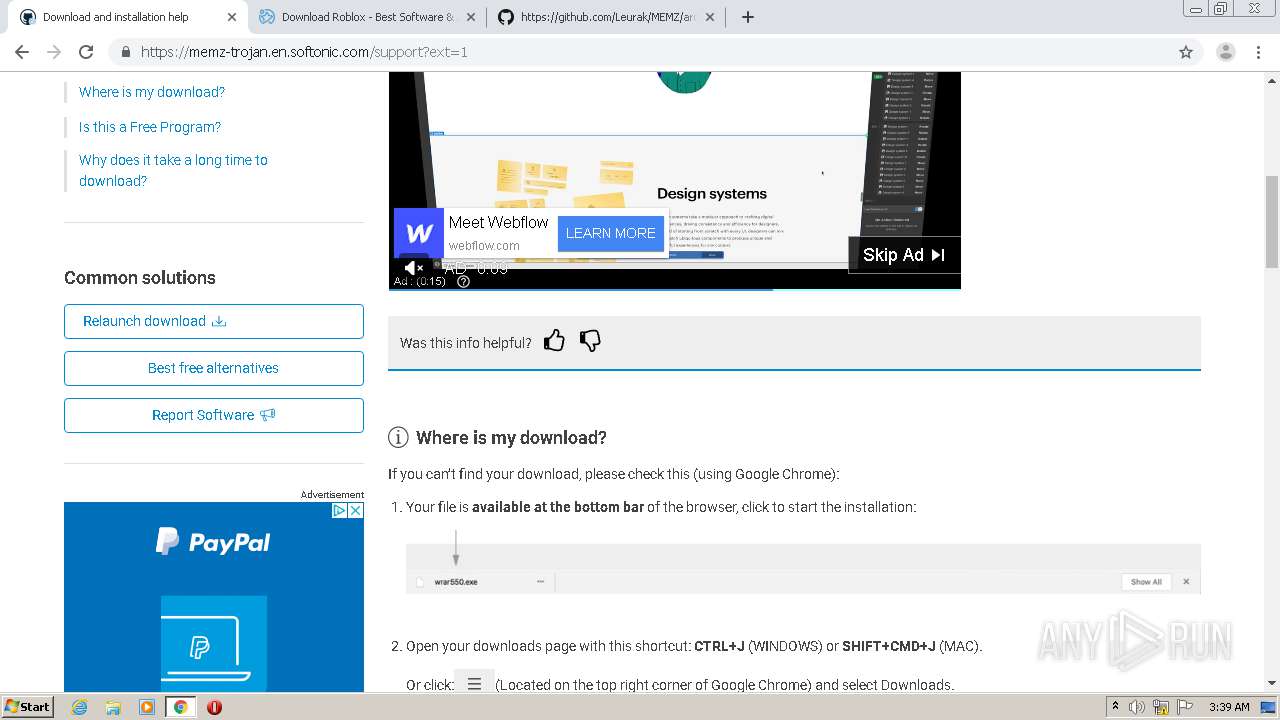Click the bold CTRL+J shortcut text

(x=719, y=646)
